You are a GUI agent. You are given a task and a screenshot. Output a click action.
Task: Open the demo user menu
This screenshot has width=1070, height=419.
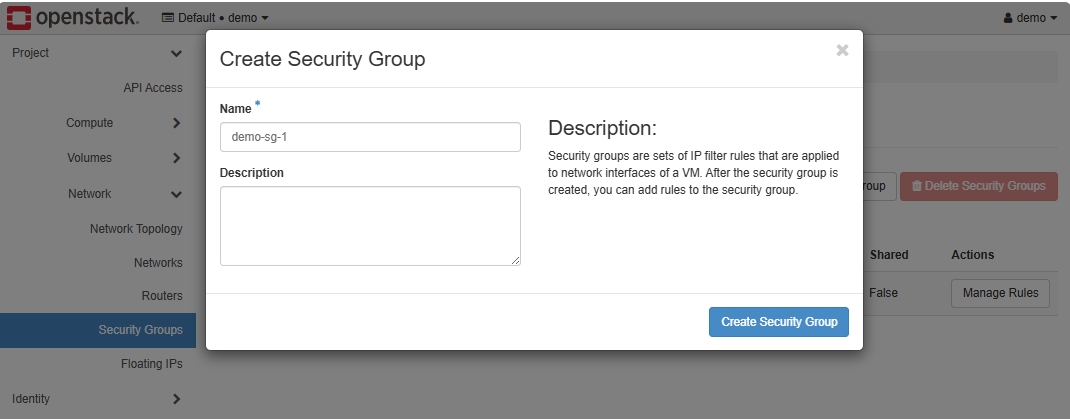[x=1029, y=18]
